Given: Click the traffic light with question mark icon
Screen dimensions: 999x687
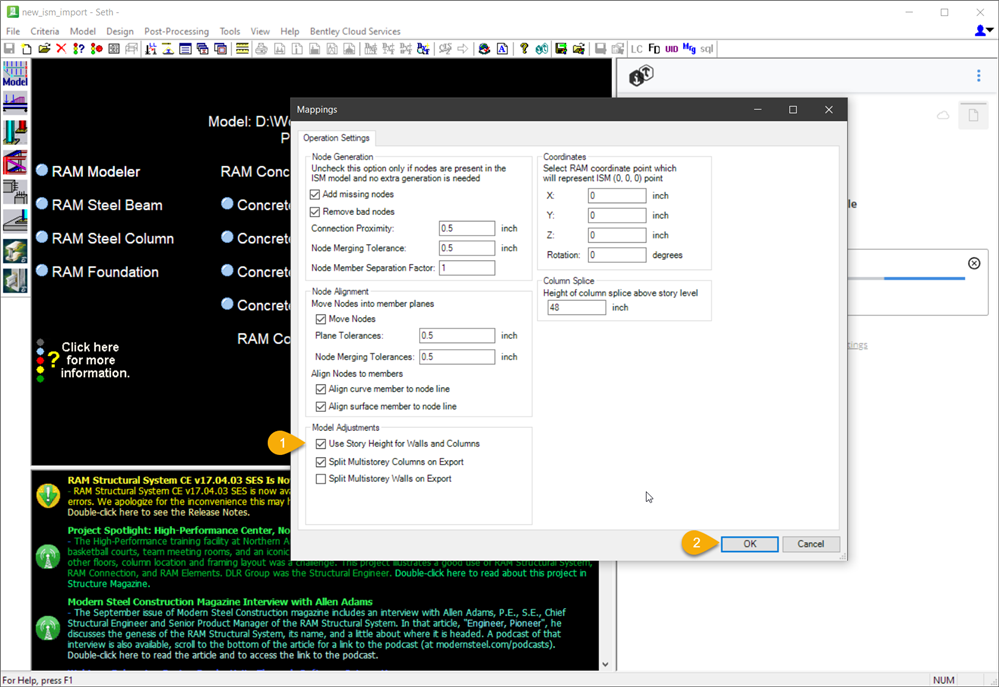Looking at the screenshot, I should coord(79,48).
